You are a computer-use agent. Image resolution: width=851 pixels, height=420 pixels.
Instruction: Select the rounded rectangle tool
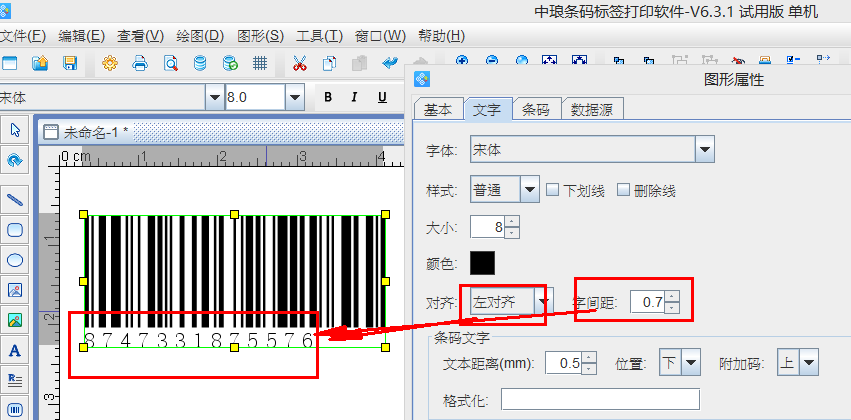(x=15, y=229)
